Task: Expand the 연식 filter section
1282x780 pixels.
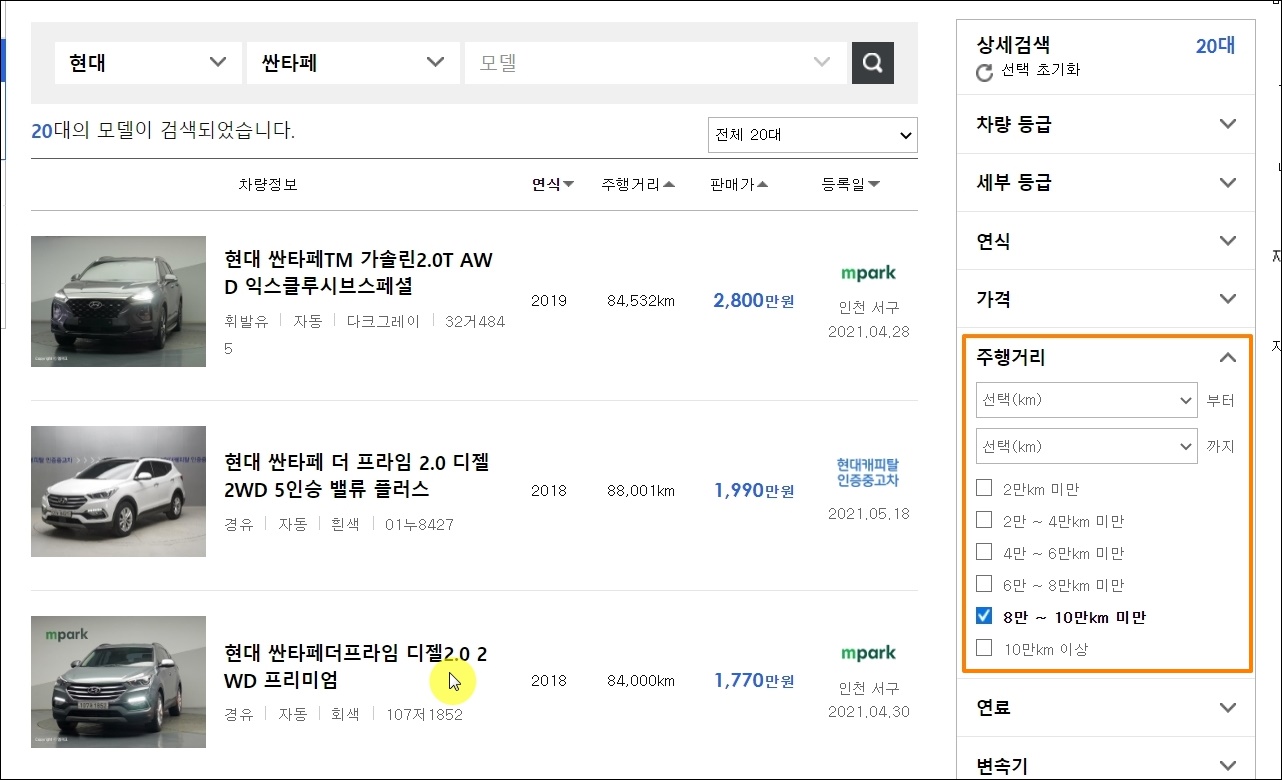Action: pos(1106,241)
